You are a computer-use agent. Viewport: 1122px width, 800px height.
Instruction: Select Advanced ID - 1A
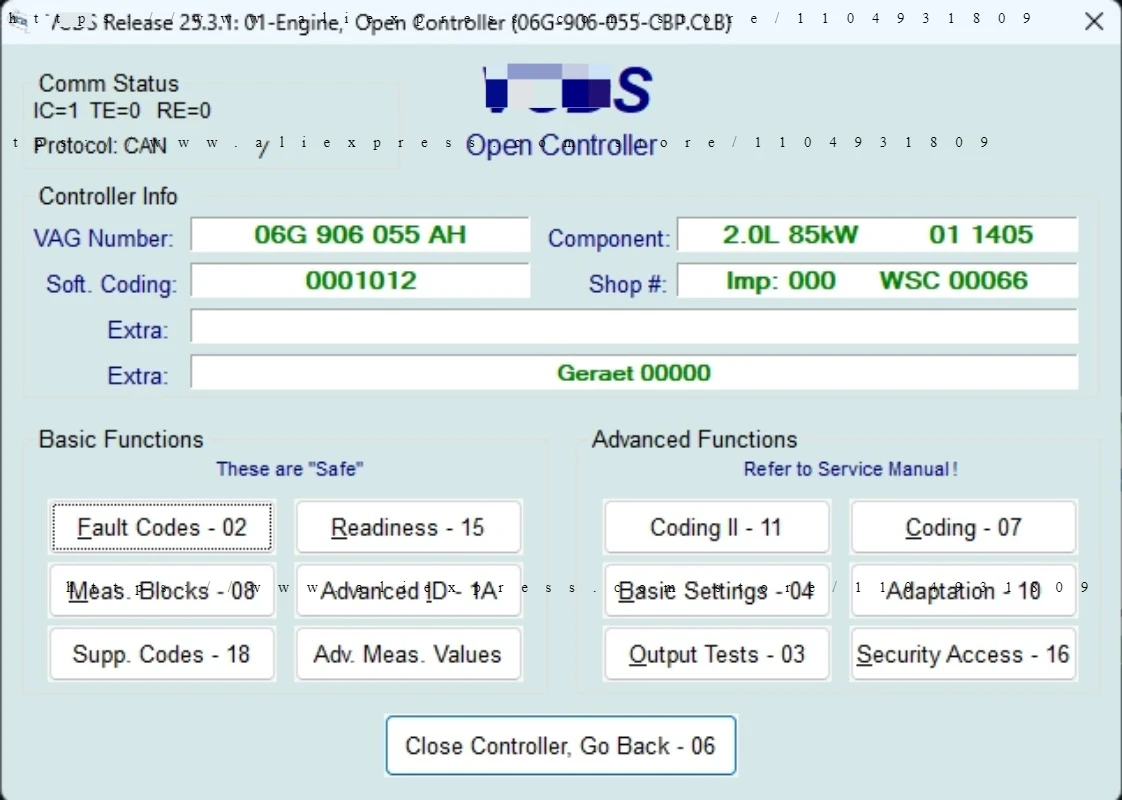tap(409, 591)
